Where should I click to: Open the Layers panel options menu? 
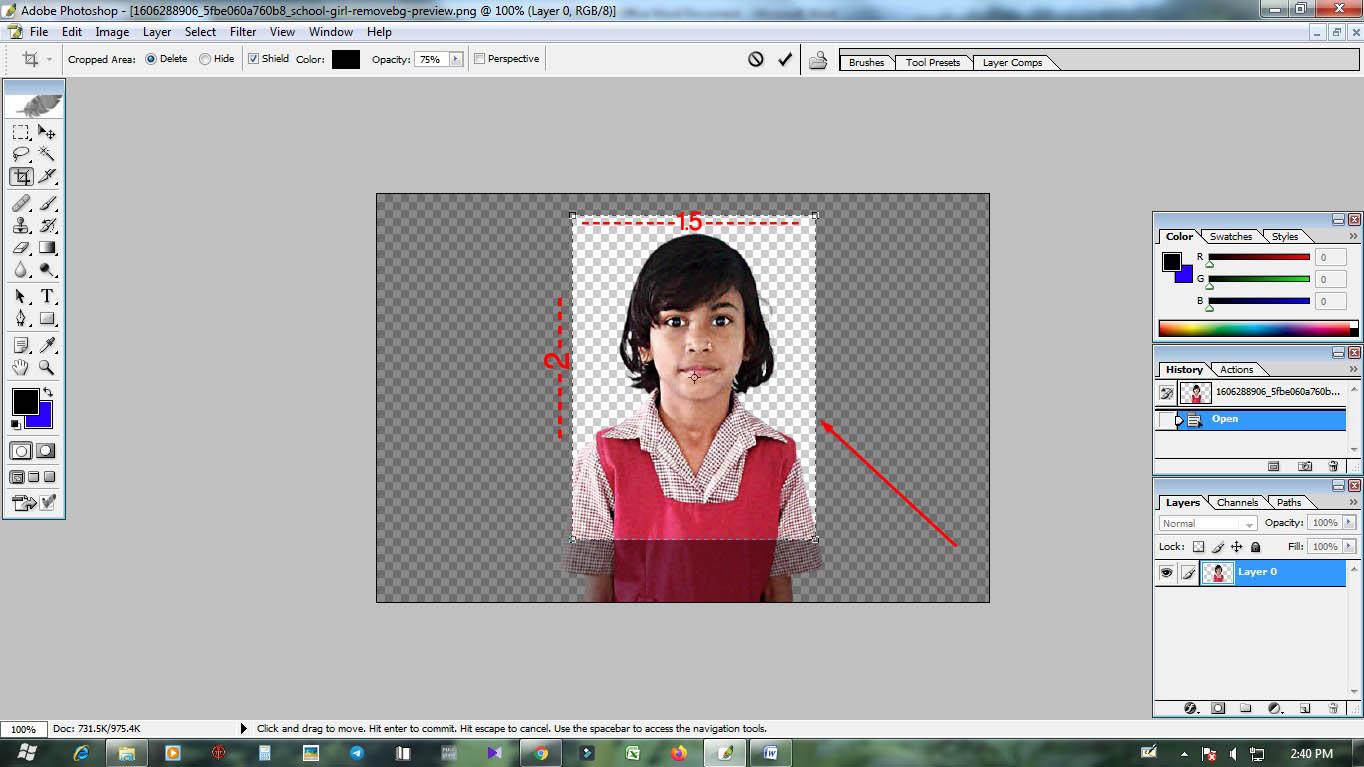tap(1354, 503)
